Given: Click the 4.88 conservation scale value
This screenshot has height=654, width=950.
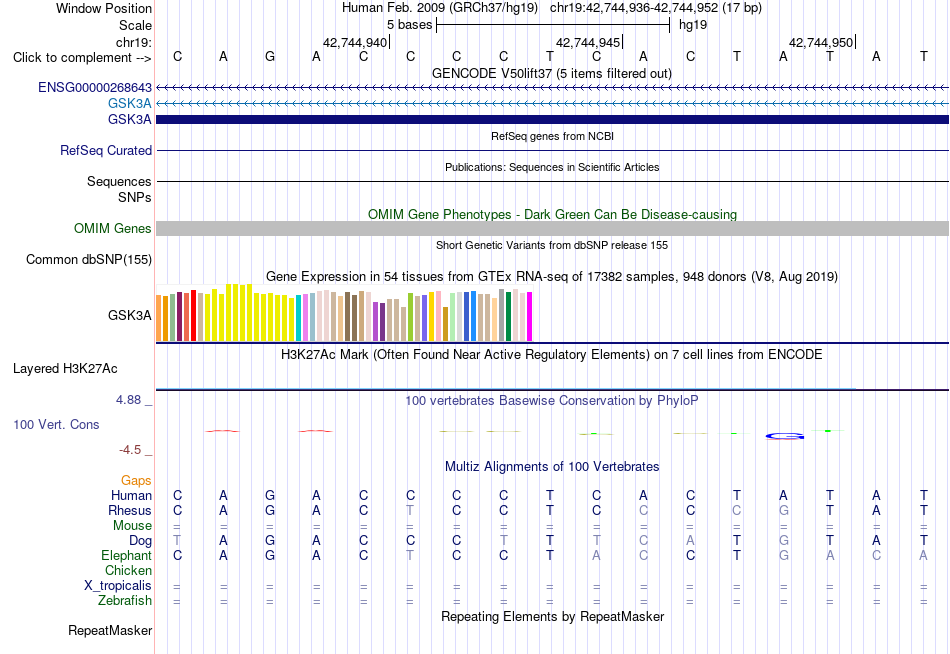Looking at the screenshot, I should [128, 400].
